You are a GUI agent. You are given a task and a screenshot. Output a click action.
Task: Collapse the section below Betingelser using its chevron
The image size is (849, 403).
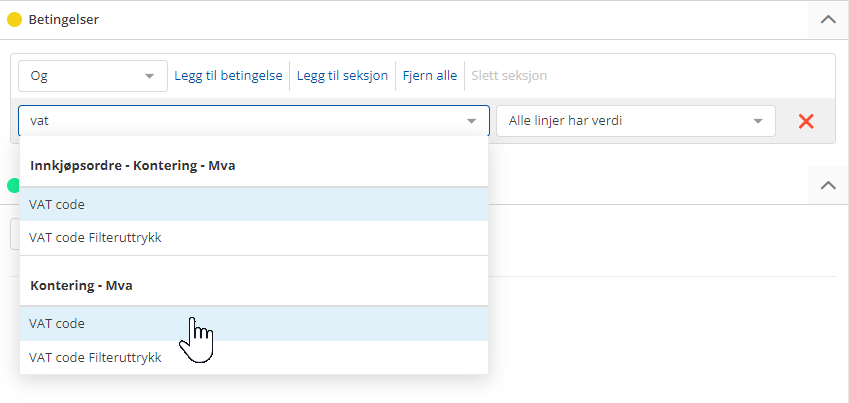click(x=827, y=185)
